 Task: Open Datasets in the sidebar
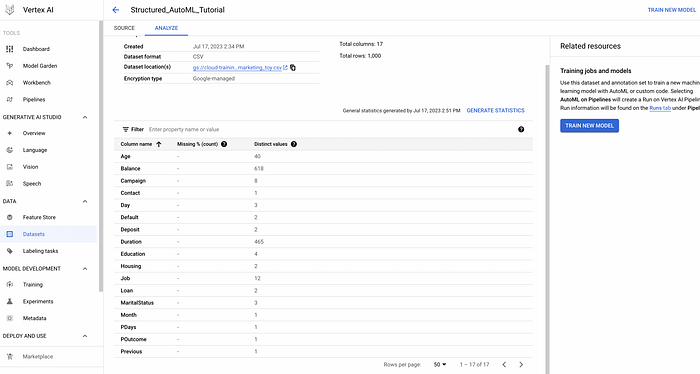48,234
